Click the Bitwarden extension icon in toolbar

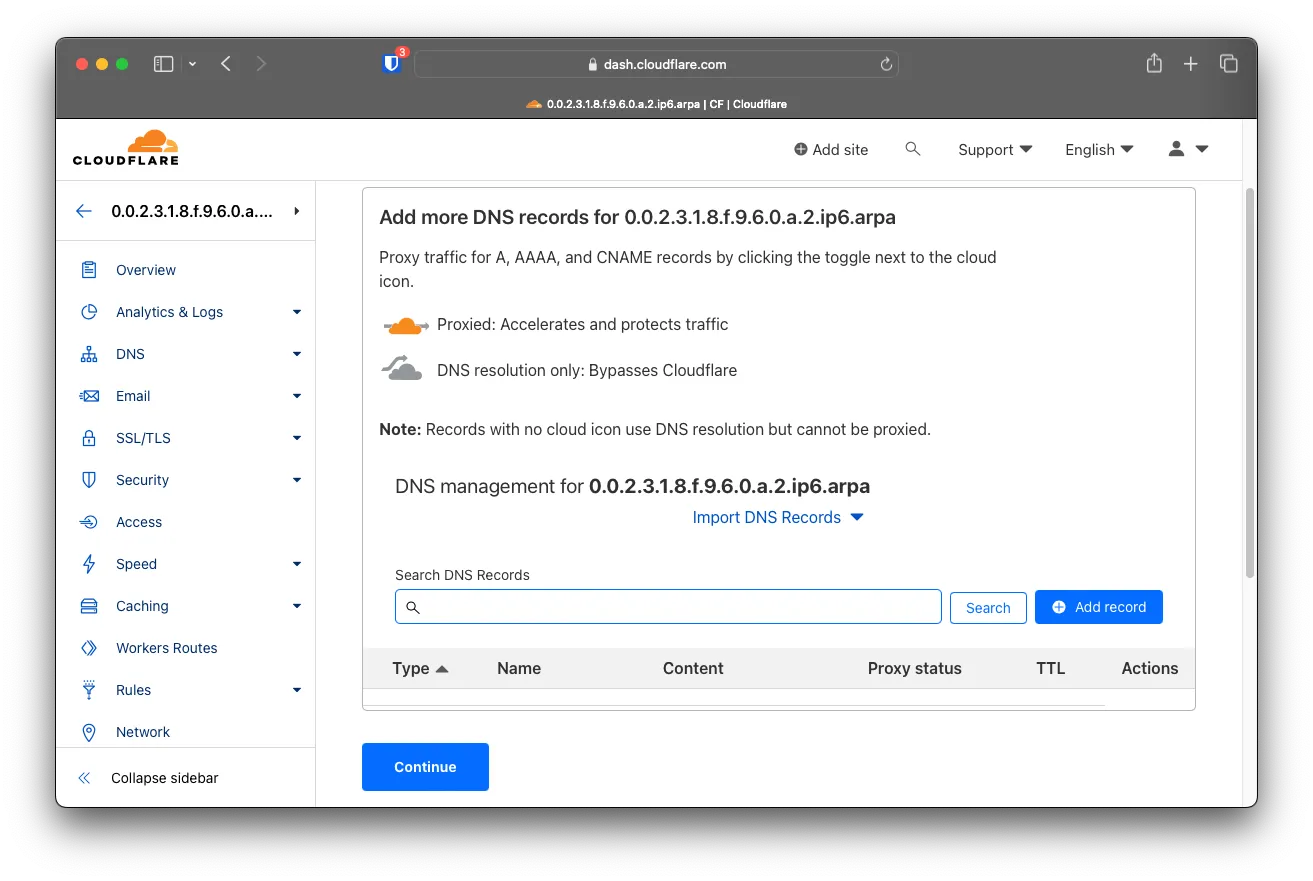point(392,64)
